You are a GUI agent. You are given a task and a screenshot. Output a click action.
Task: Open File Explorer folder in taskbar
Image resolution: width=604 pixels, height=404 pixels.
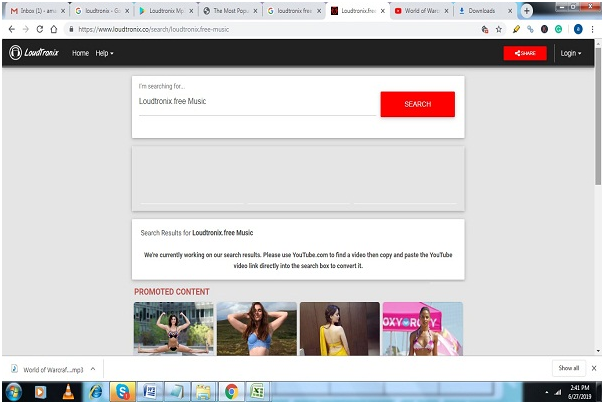click(x=203, y=392)
